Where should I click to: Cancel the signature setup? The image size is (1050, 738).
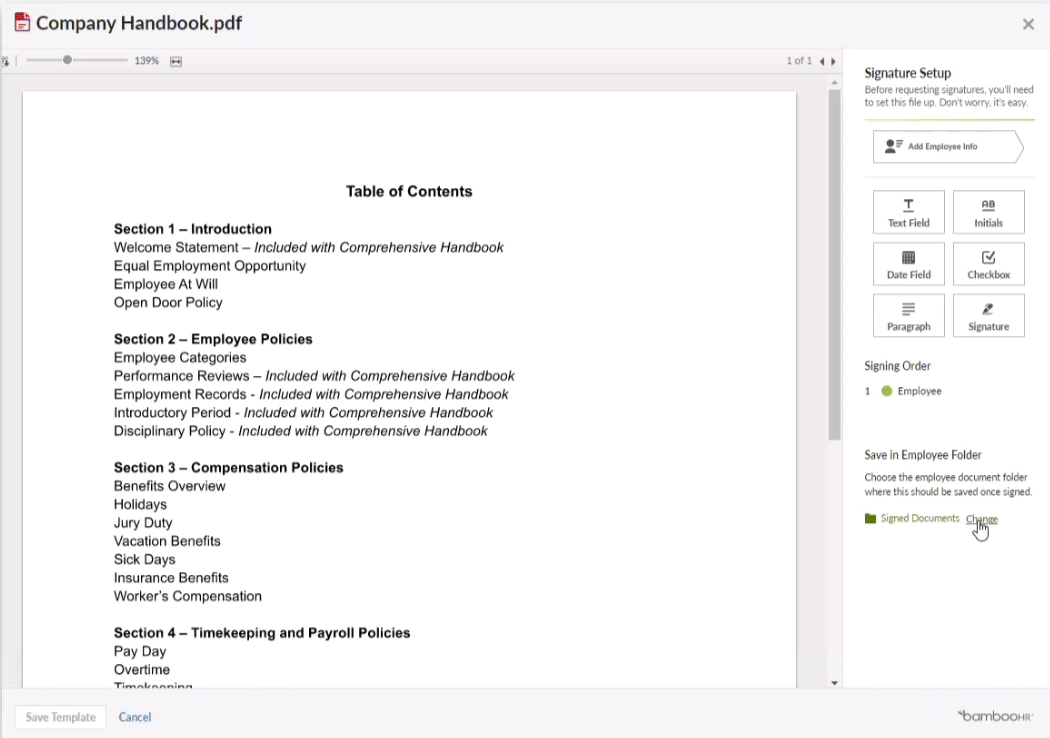[x=135, y=717]
